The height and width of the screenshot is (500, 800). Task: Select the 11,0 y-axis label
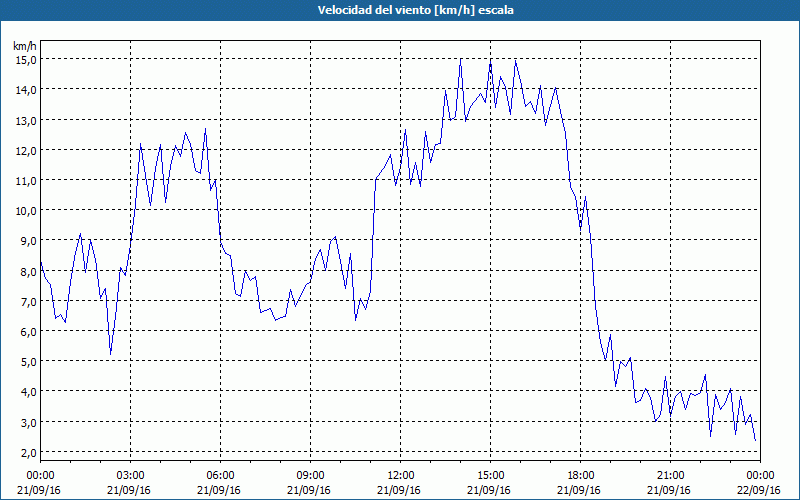pyautogui.click(x=25, y=181)
